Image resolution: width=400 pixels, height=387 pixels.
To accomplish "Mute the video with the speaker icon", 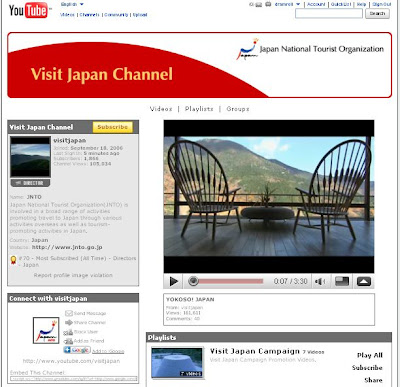I will pos(320,282).
